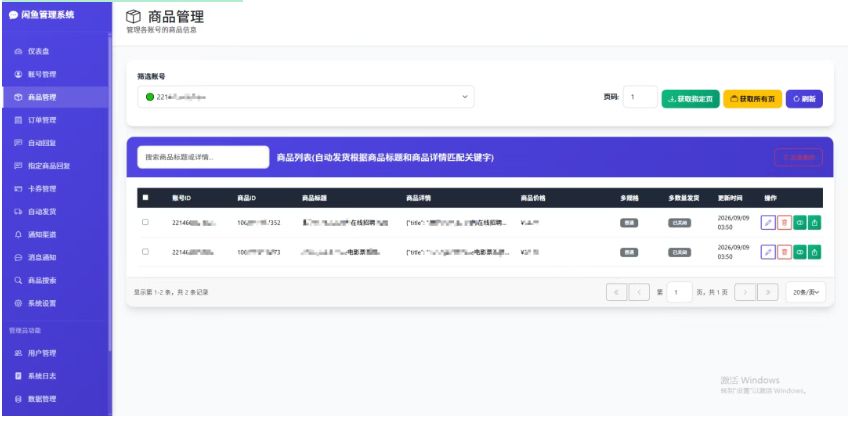This screenshot has width=850, height=421.
Task: Click the 批量删除 batch delete button
Action: pos(799,157)
